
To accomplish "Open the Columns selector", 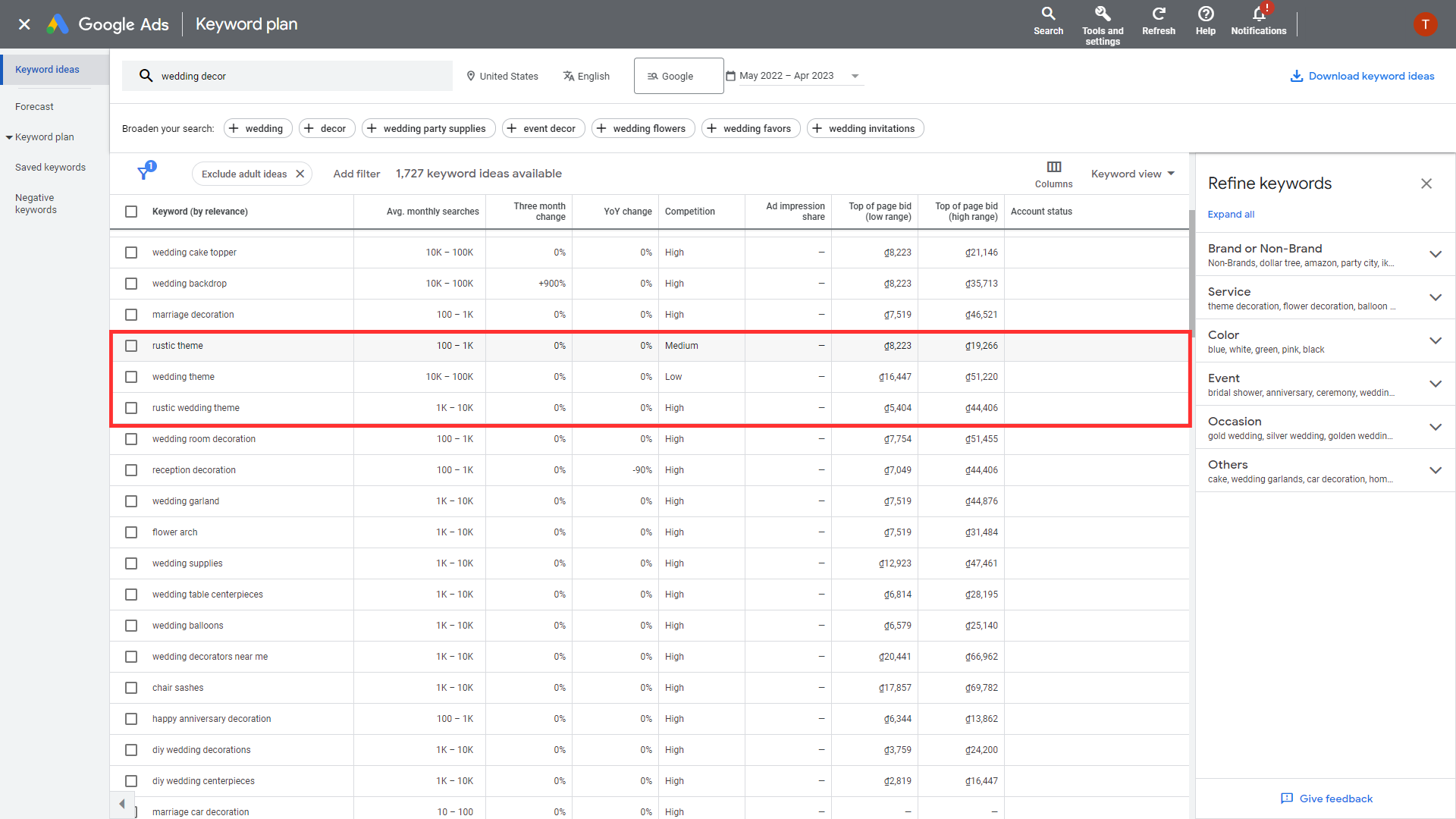I will click(1054, 174).
